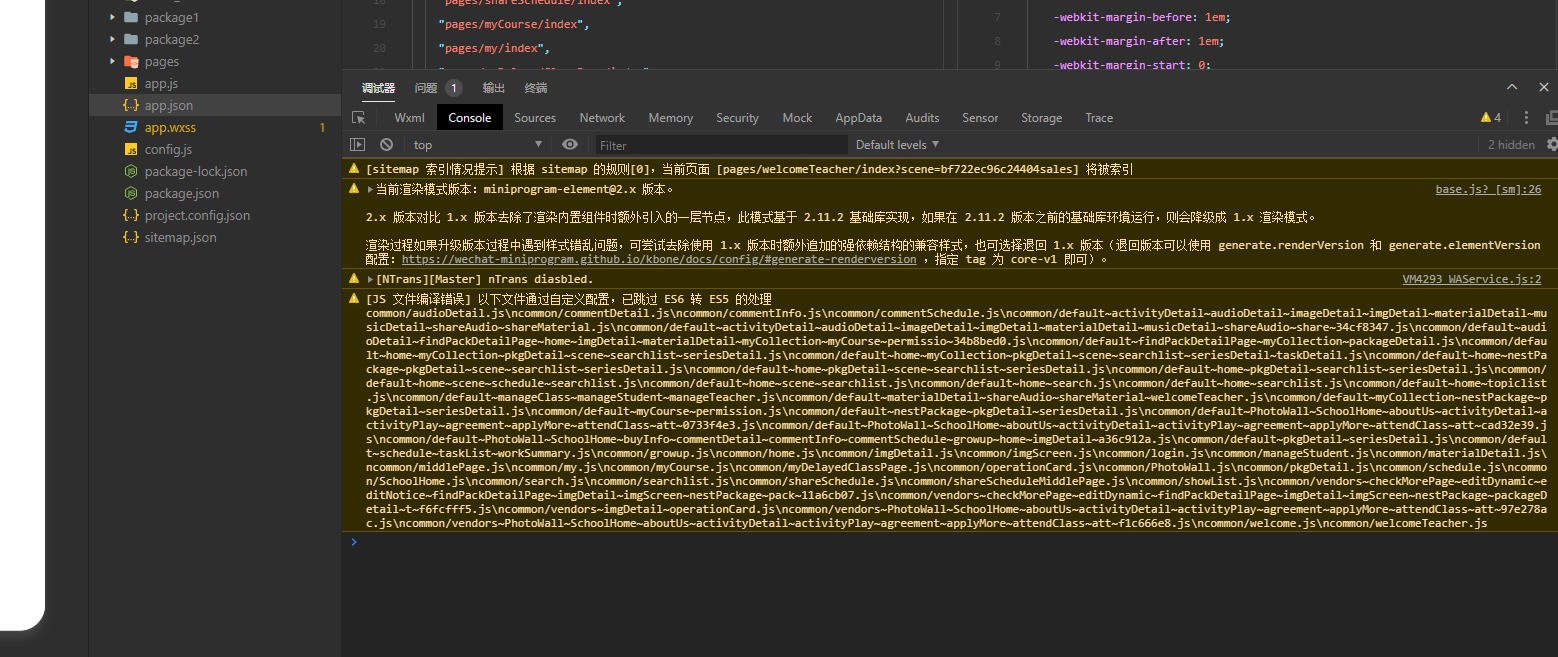
Task: Click the warning counter showing 4
Action: [x=1491, y=117]
